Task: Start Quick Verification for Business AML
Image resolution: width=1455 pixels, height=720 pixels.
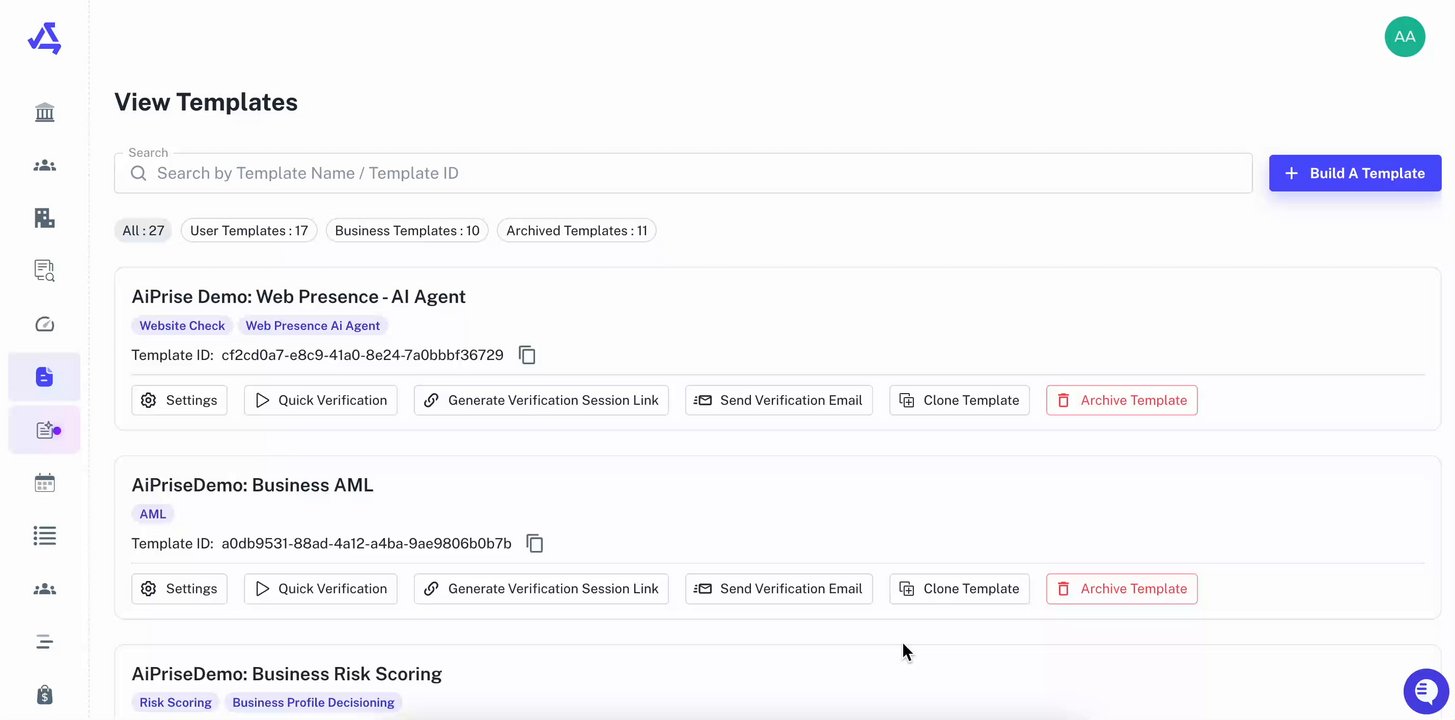Action: [320, 589]
